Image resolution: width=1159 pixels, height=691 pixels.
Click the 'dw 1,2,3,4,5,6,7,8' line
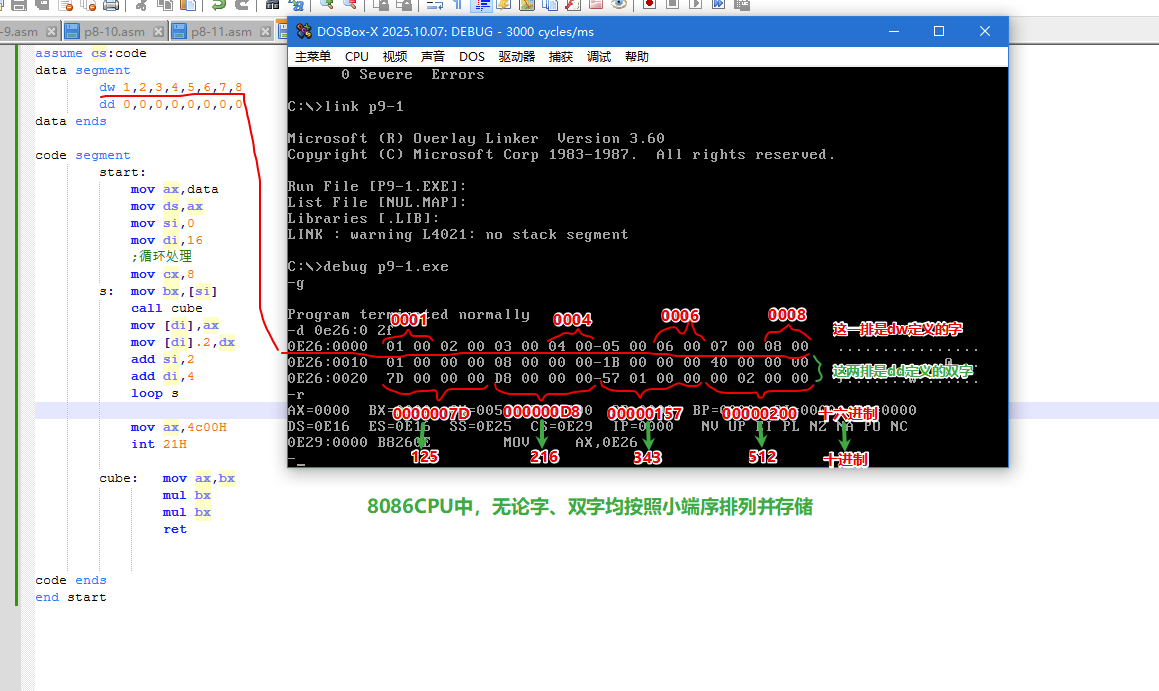171,87
